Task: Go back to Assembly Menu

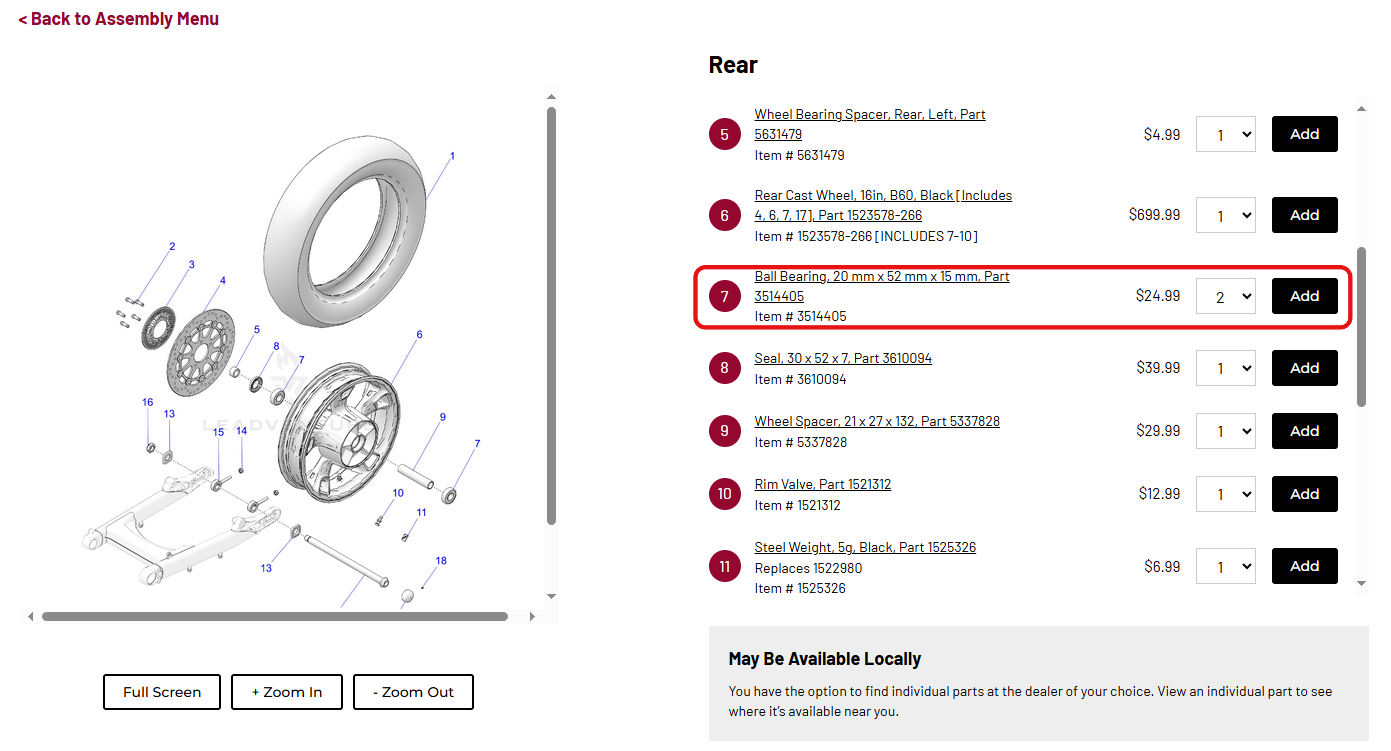Action: [119, 19]
